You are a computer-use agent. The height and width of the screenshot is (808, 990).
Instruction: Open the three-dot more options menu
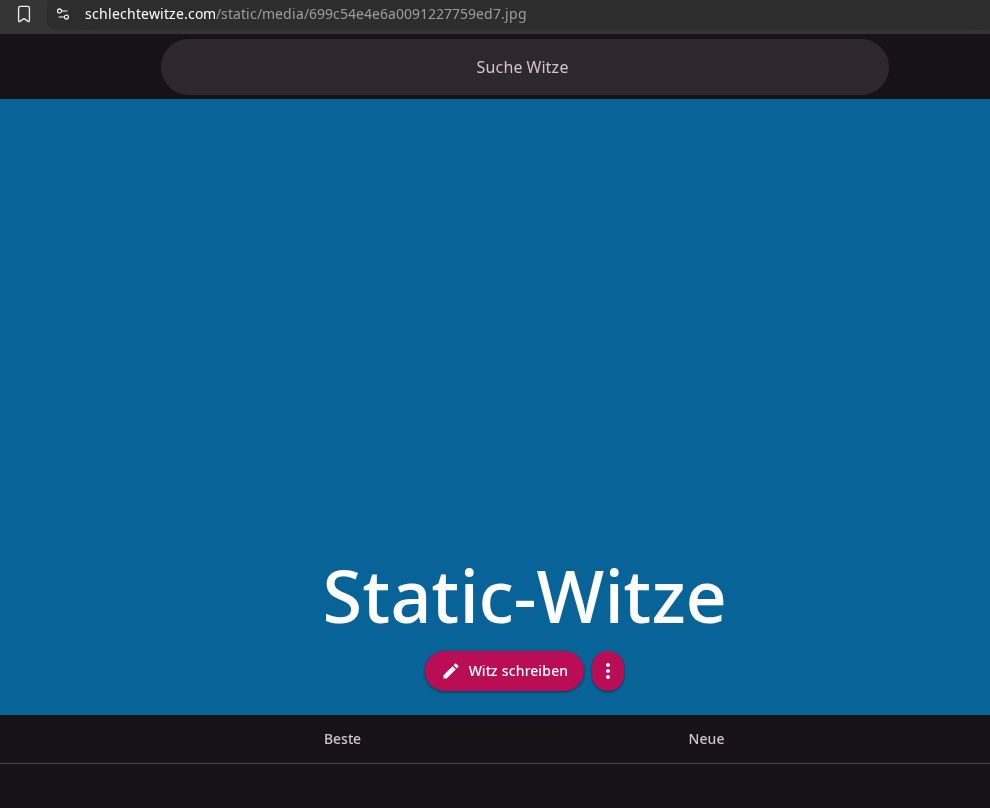coord(608,671)
